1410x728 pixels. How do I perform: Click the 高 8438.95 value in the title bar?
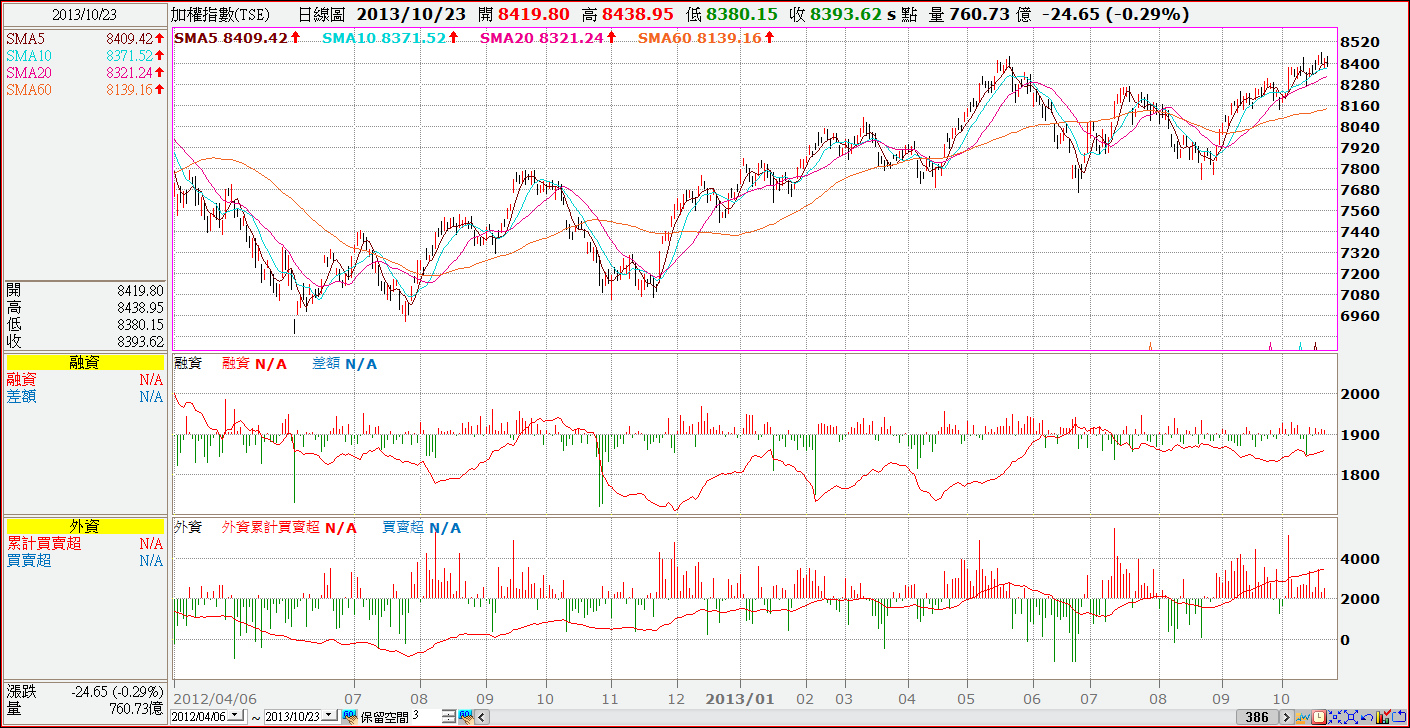[627, 14]
